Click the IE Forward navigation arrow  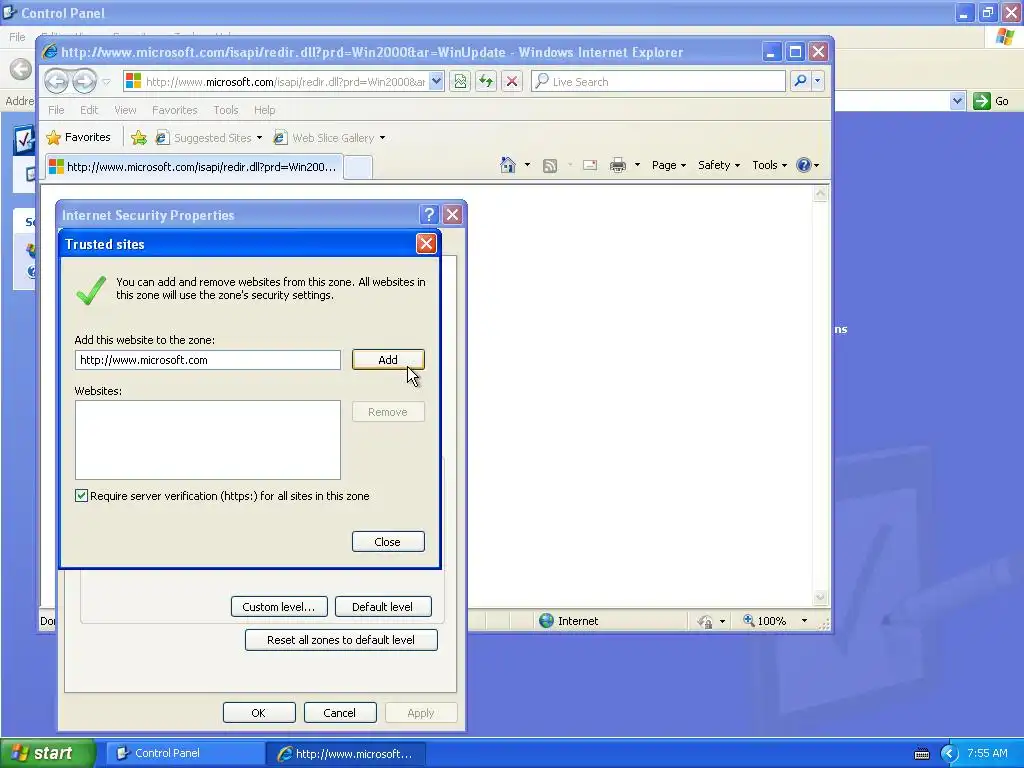(x=84, y=82)
